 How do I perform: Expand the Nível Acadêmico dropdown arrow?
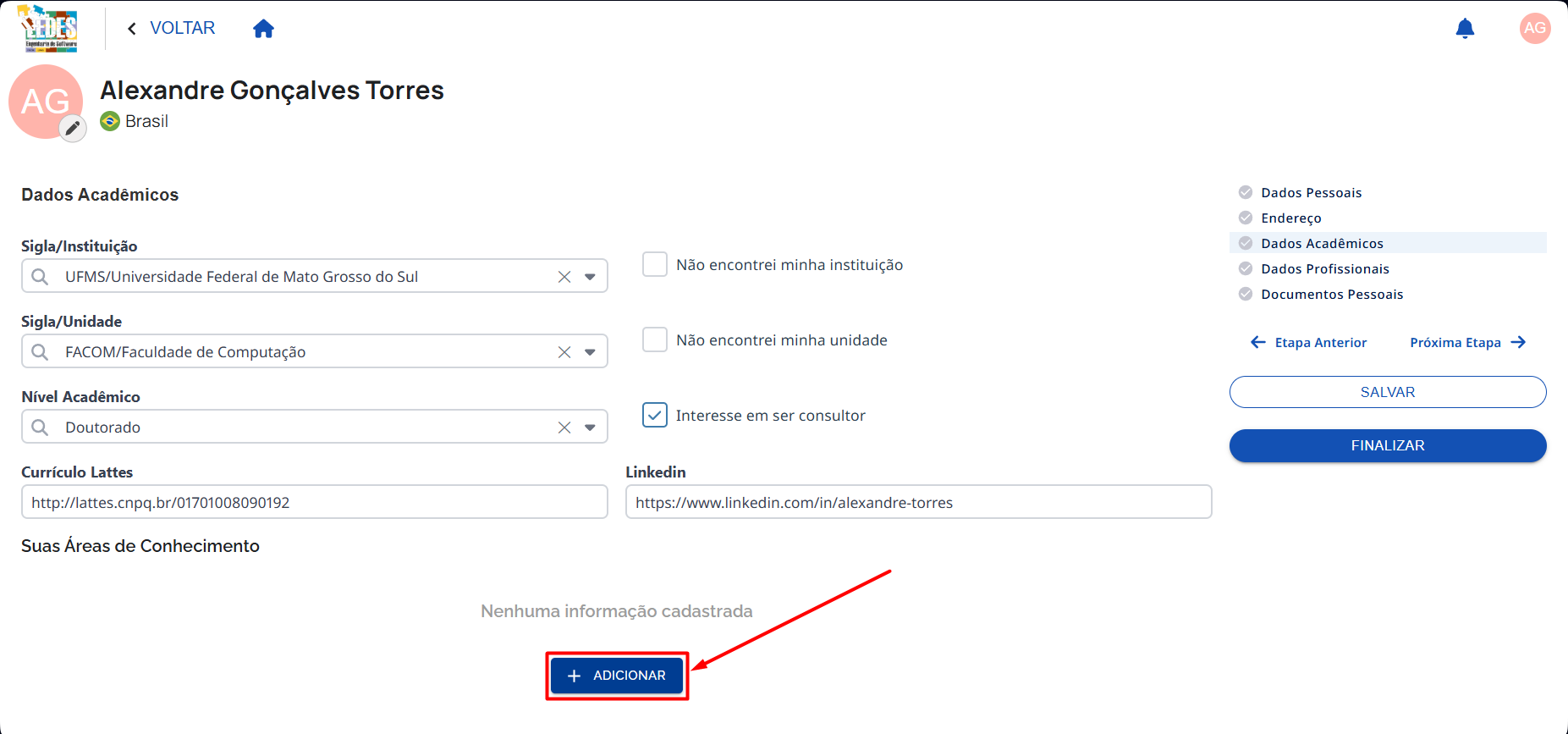click(590, 428)
